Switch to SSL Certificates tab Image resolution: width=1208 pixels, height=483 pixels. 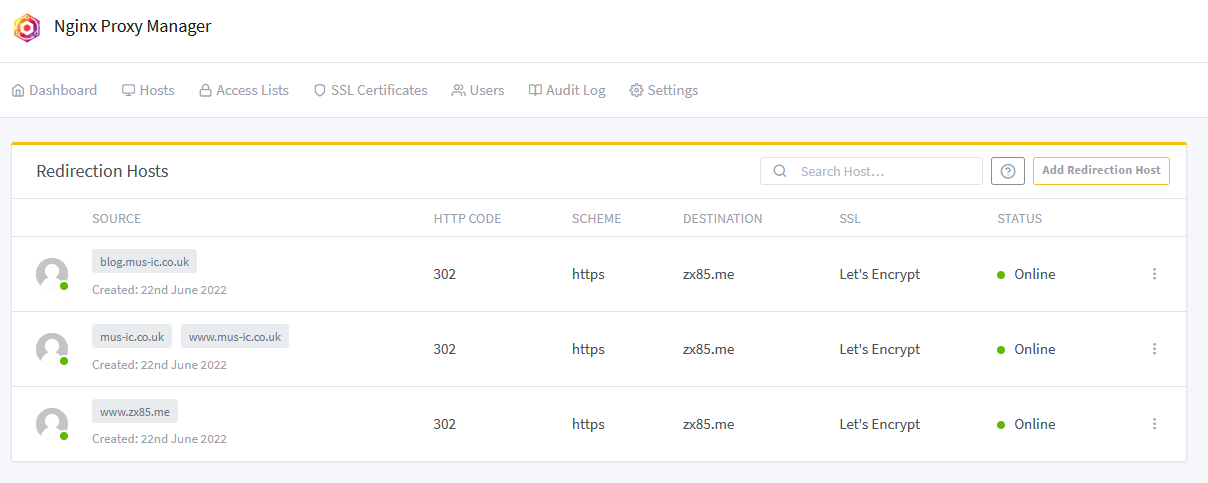tap(370, 90)
